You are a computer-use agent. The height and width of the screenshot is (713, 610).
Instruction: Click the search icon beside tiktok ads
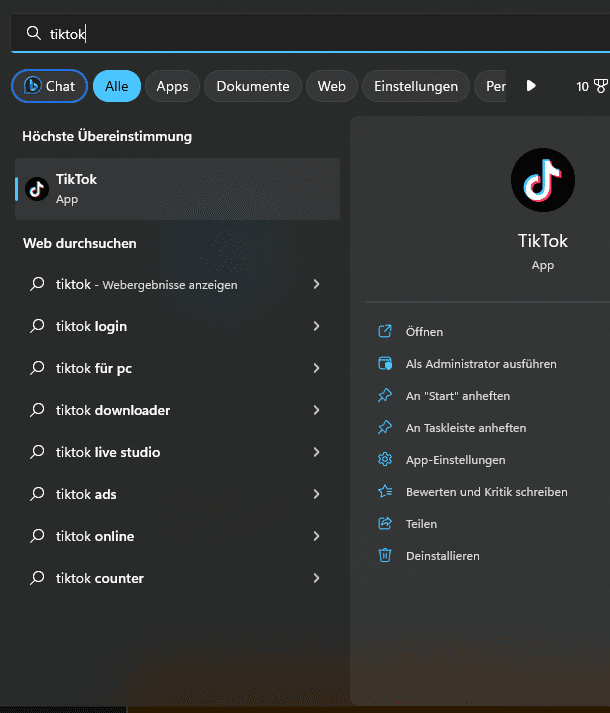tap(37, 494)
